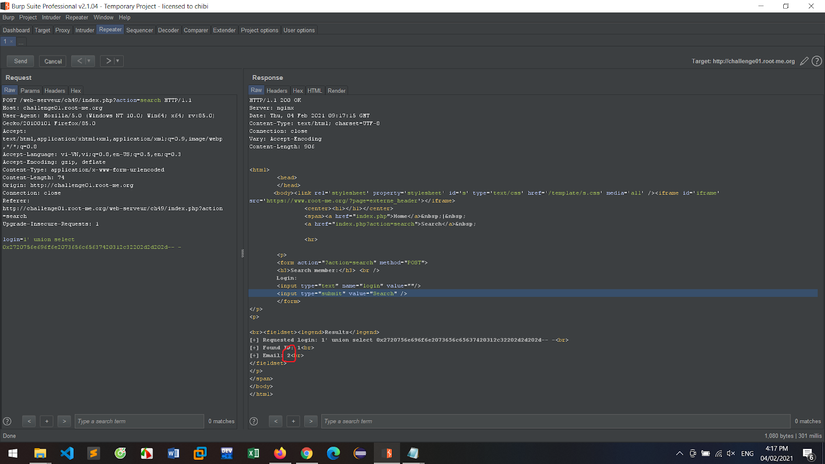Open Excel from the taskbar
This screenshot has width=825, height=464.
253,453
